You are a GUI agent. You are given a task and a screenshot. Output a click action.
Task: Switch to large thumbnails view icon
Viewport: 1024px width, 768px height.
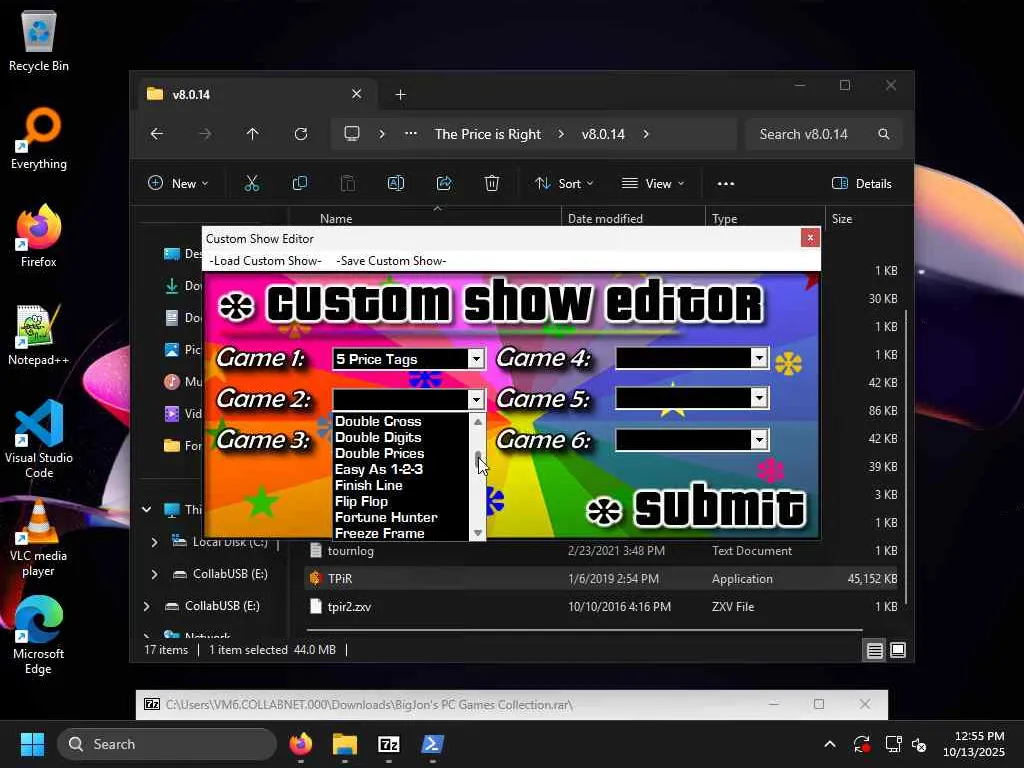[x=898, y=650]
